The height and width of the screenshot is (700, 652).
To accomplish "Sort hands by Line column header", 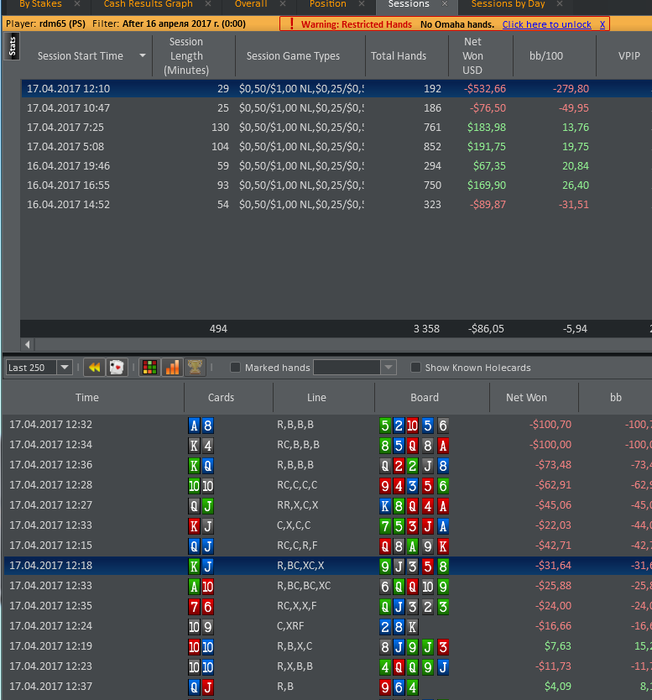I will [x=317, y=397].
